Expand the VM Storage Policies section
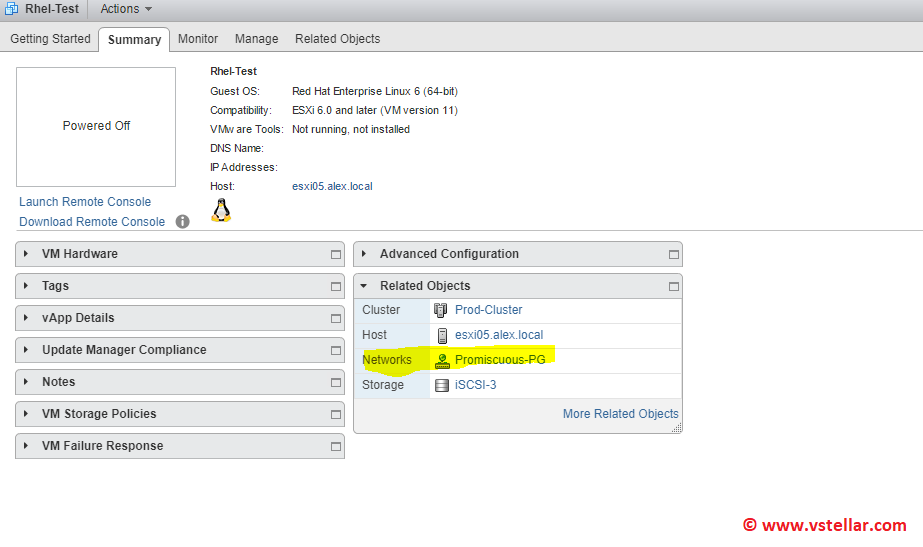 click(26, 414)
